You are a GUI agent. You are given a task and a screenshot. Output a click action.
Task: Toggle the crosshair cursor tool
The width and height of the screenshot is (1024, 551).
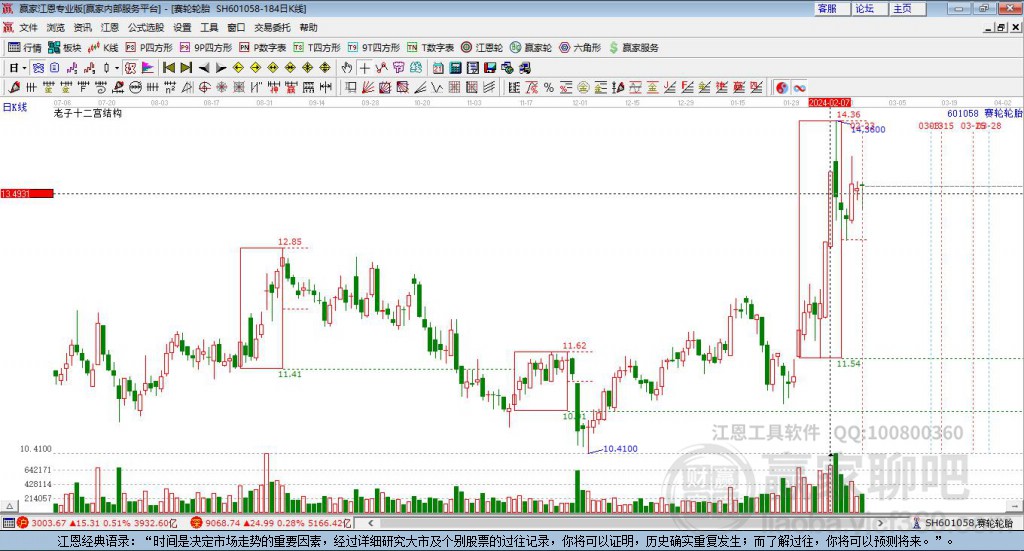pyautogui.click(x=364, y=68)
